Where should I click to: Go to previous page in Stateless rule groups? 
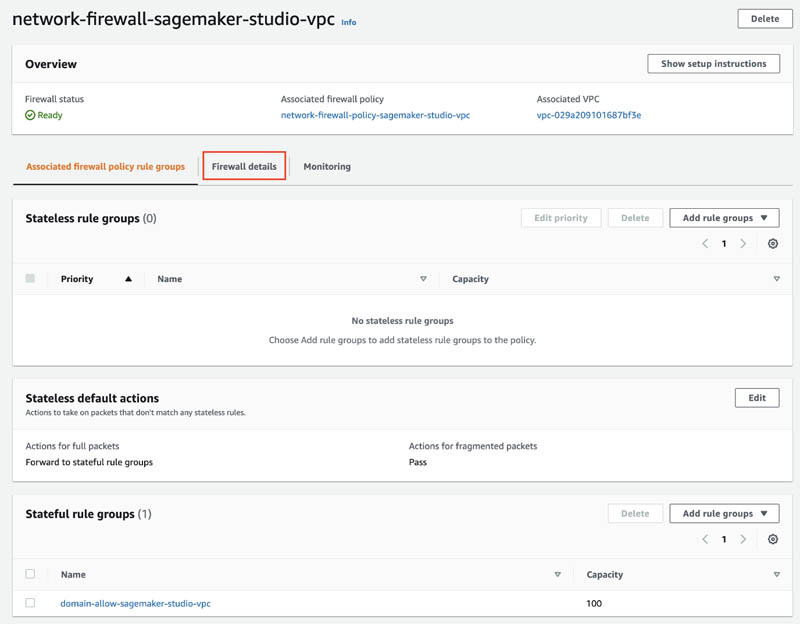click(705, 243)
